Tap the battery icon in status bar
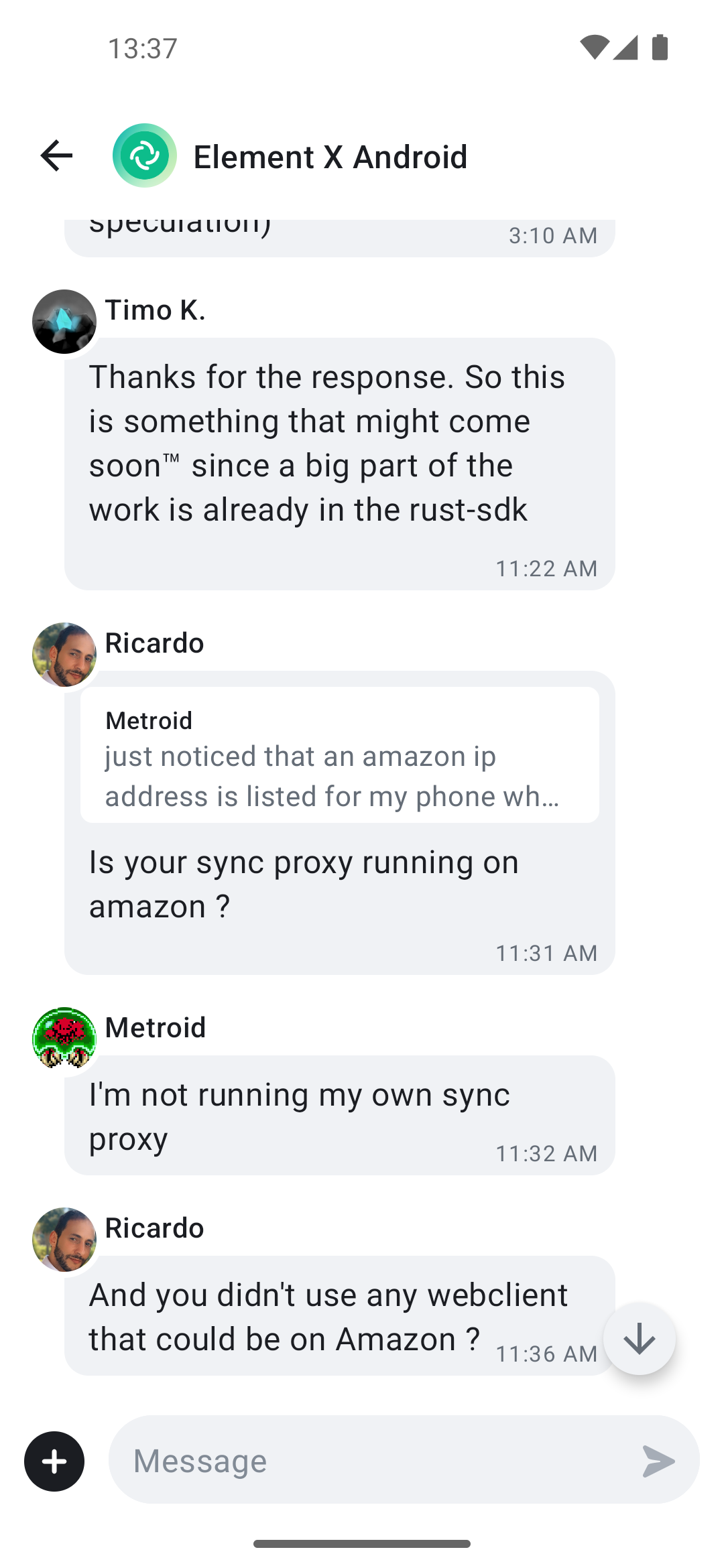 [660, 48]
